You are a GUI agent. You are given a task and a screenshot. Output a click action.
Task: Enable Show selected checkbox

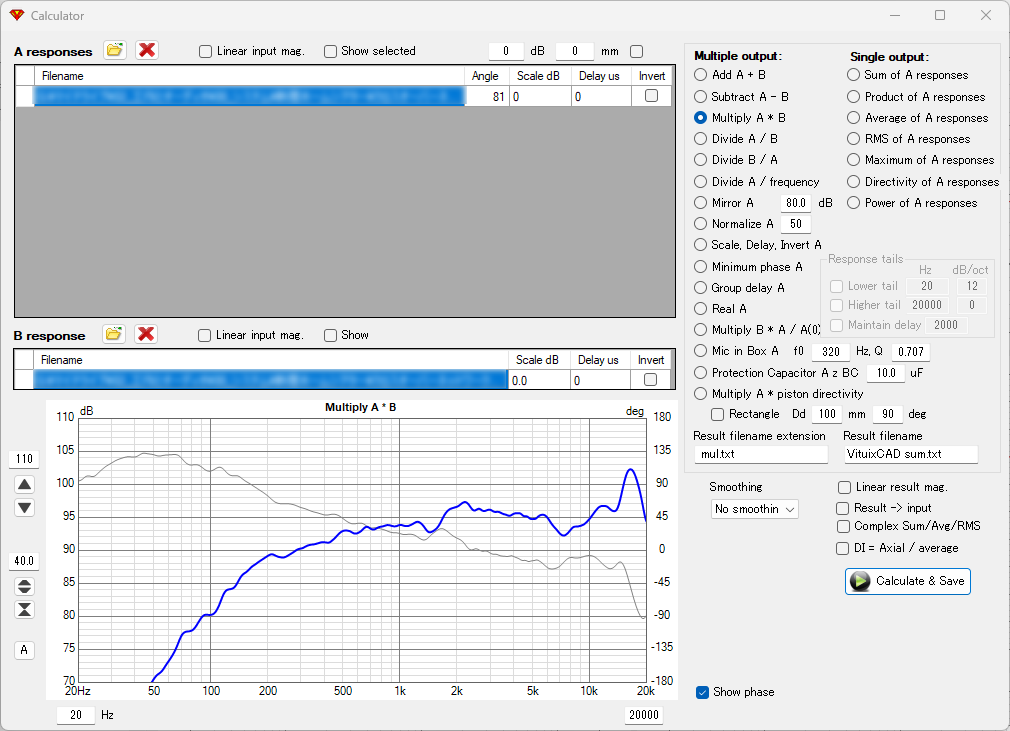coord(330,52)
